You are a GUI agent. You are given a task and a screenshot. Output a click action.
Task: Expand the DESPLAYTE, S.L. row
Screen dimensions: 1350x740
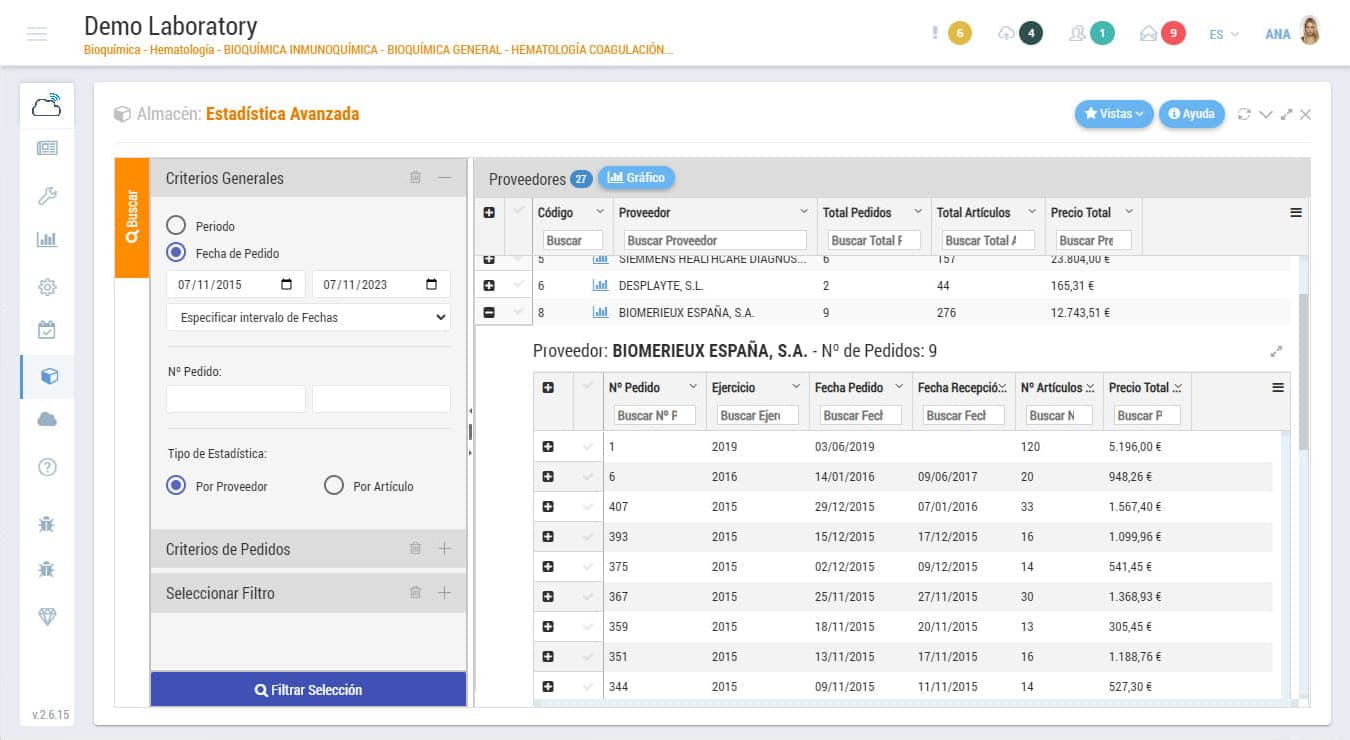pyautogui.click(x=489, y=285)
